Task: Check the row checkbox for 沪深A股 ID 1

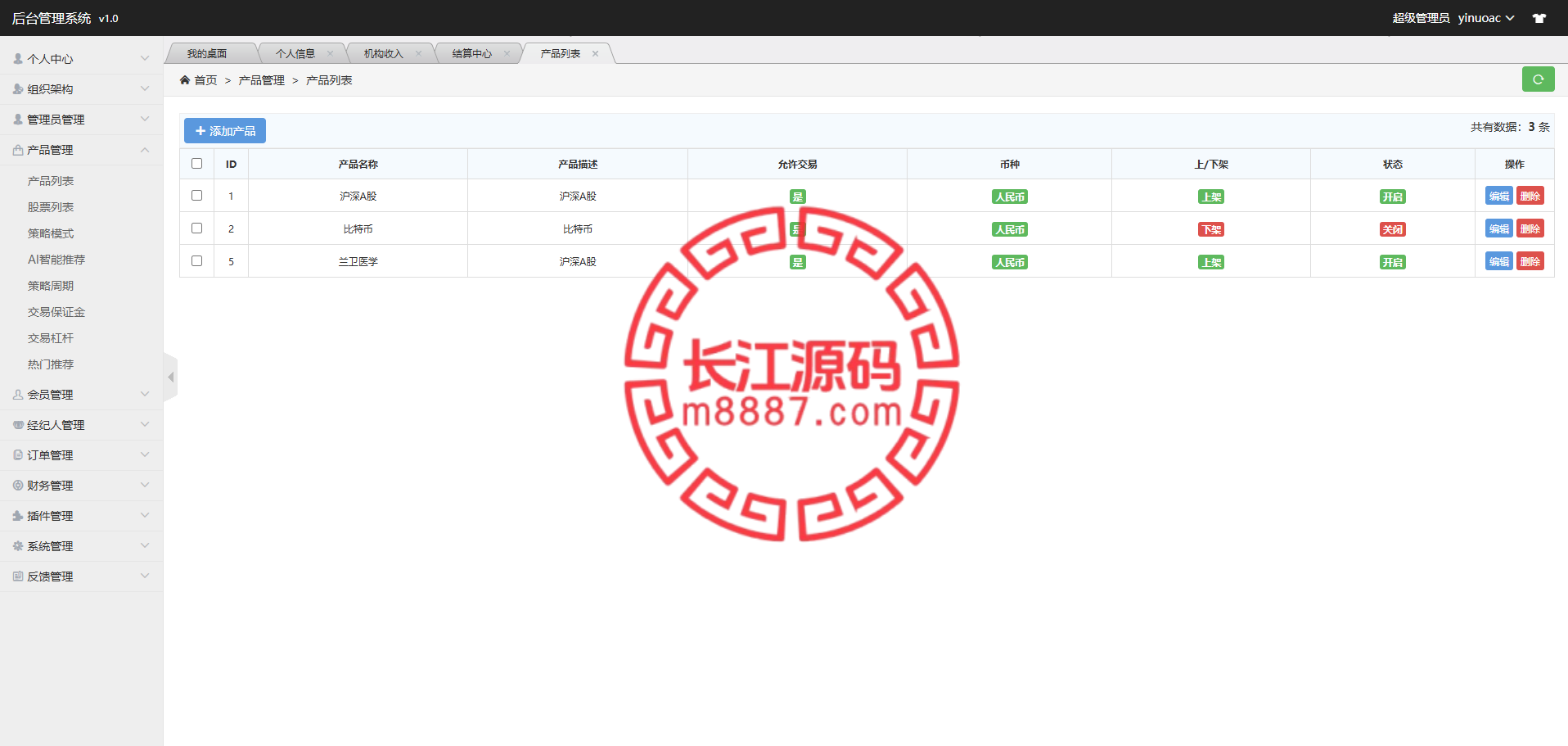Action: [x=196, y=196]
